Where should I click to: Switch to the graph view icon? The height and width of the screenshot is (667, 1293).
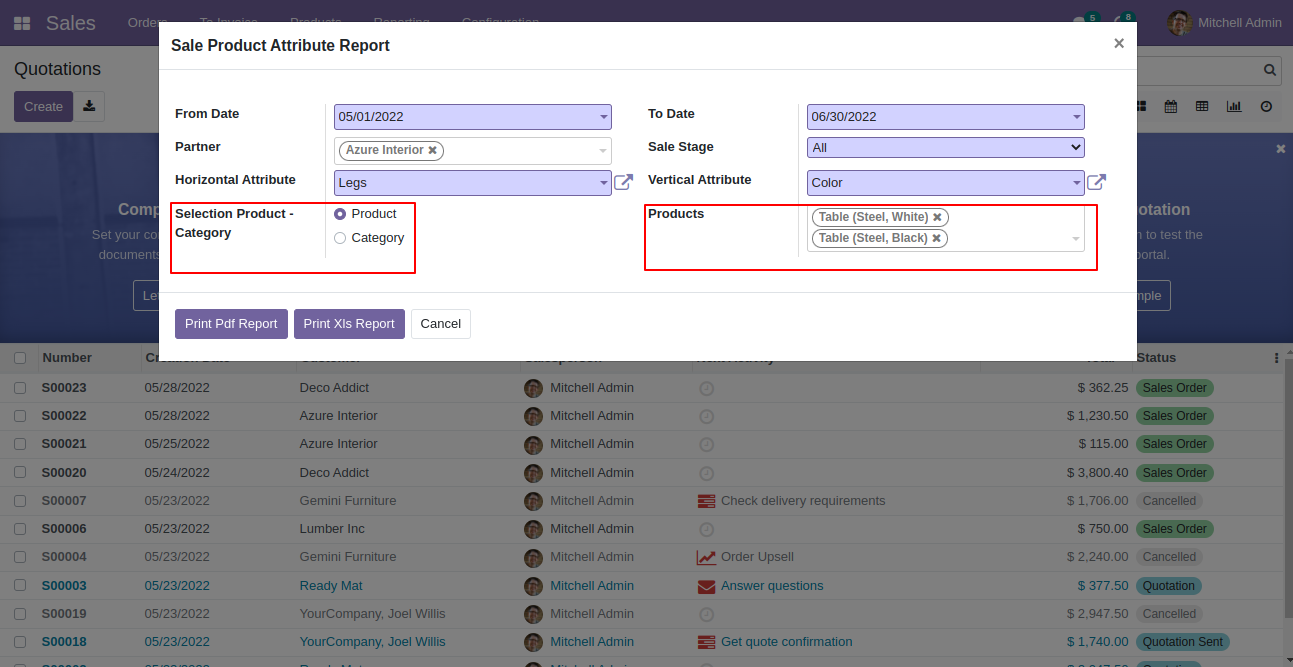point(1234,106)
